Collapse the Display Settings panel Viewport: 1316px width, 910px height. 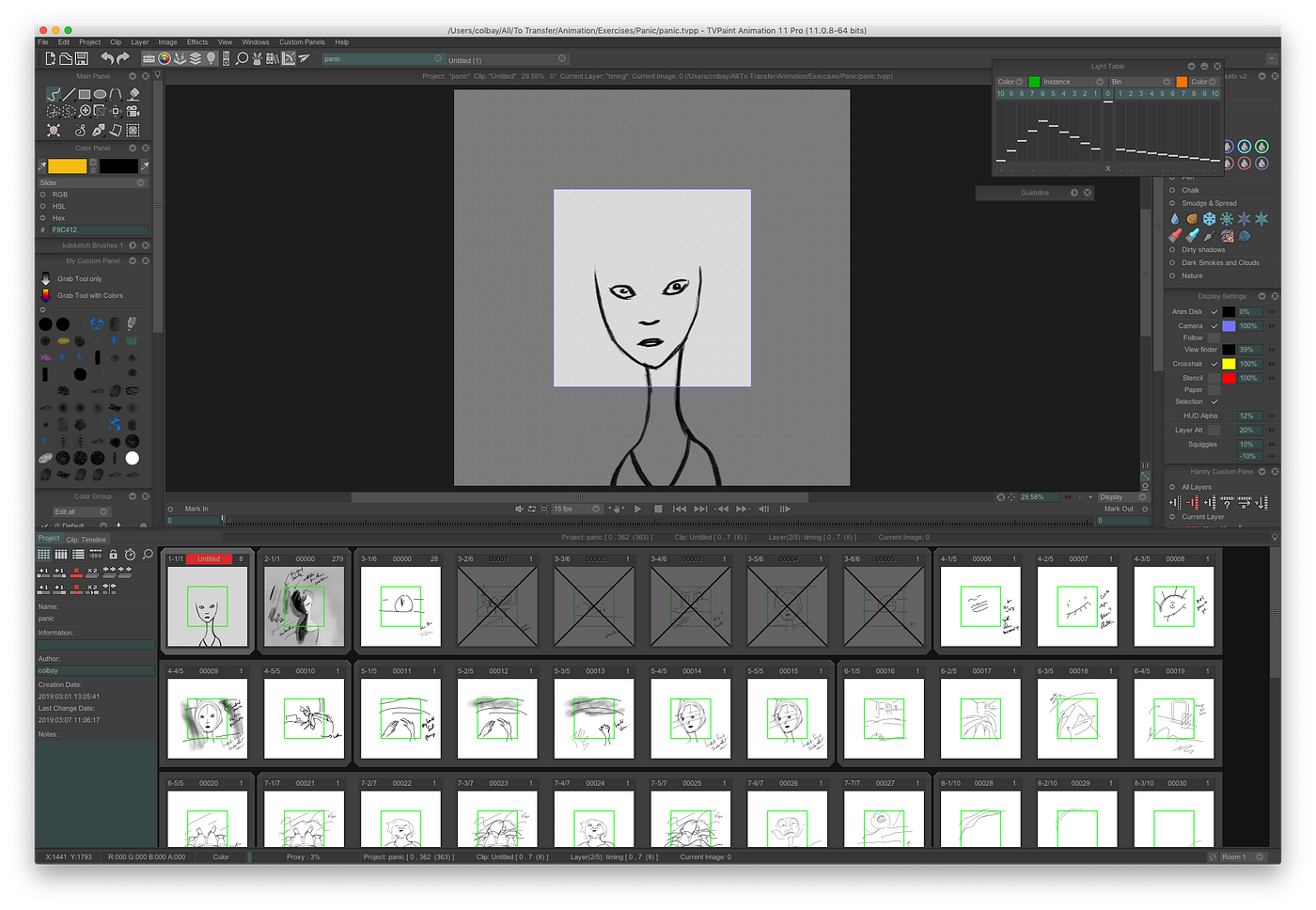(1261, 296)
